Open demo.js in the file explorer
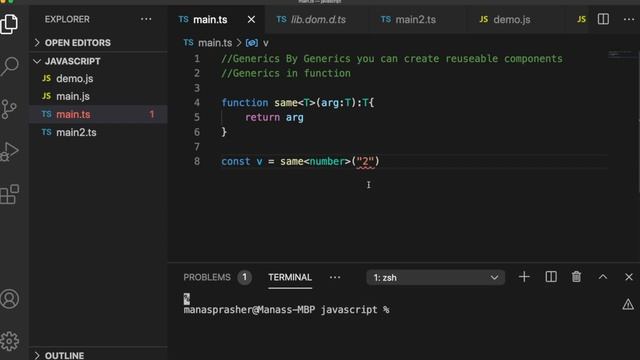The height and width of the screenshot is (360, 640). (98, 78)
